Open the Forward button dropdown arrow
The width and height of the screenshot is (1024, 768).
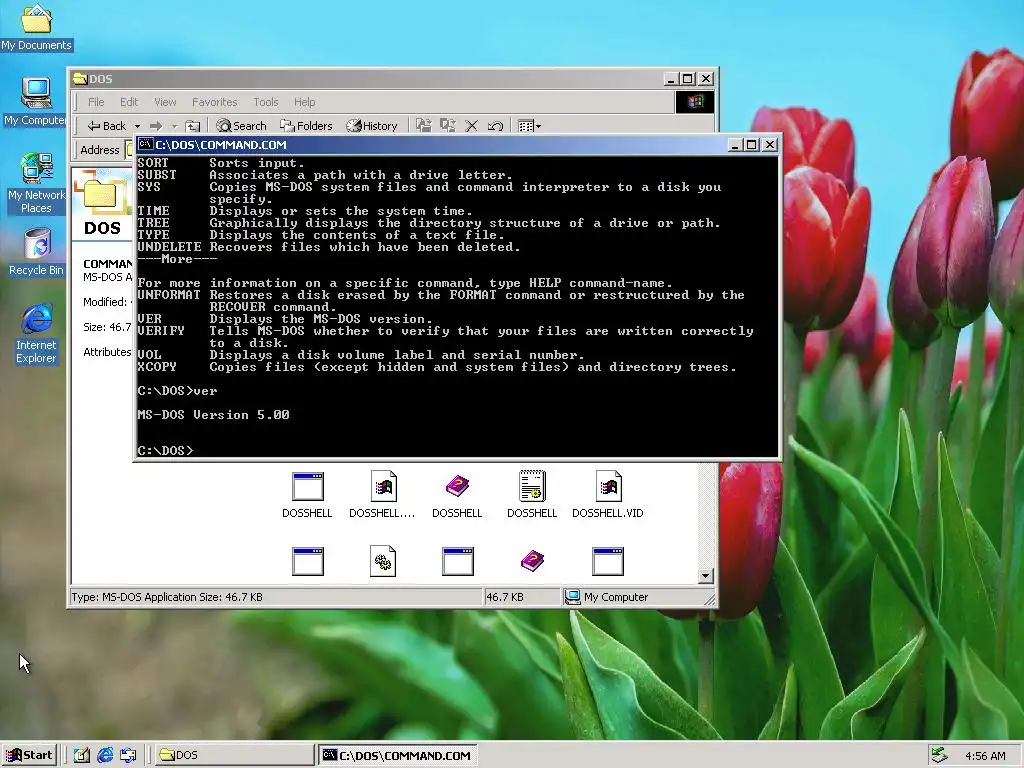174,126
